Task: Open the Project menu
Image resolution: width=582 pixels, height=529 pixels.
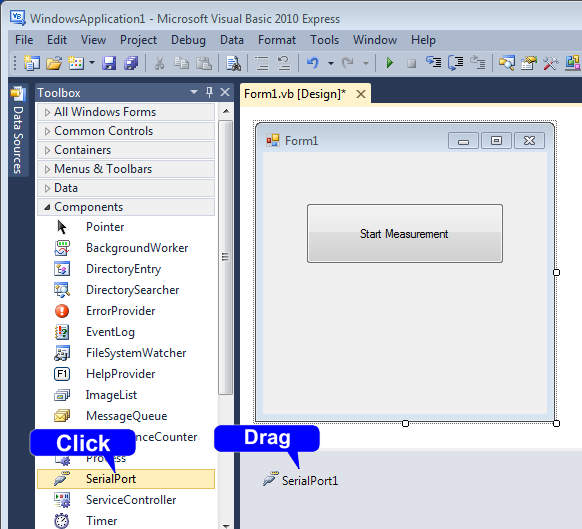Action: tap(138, 40)
